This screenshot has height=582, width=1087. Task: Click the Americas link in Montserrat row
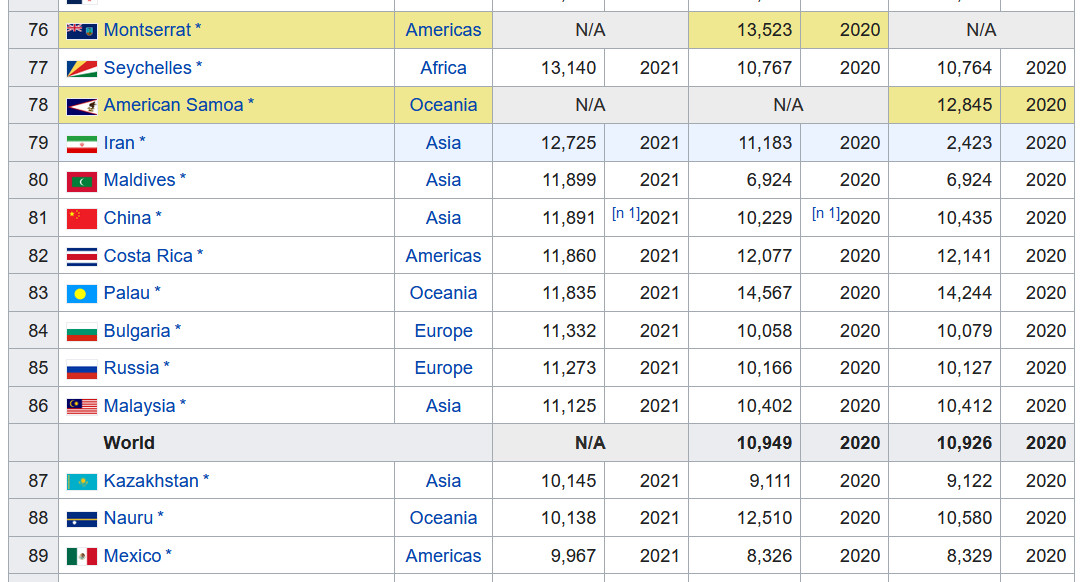443,30
